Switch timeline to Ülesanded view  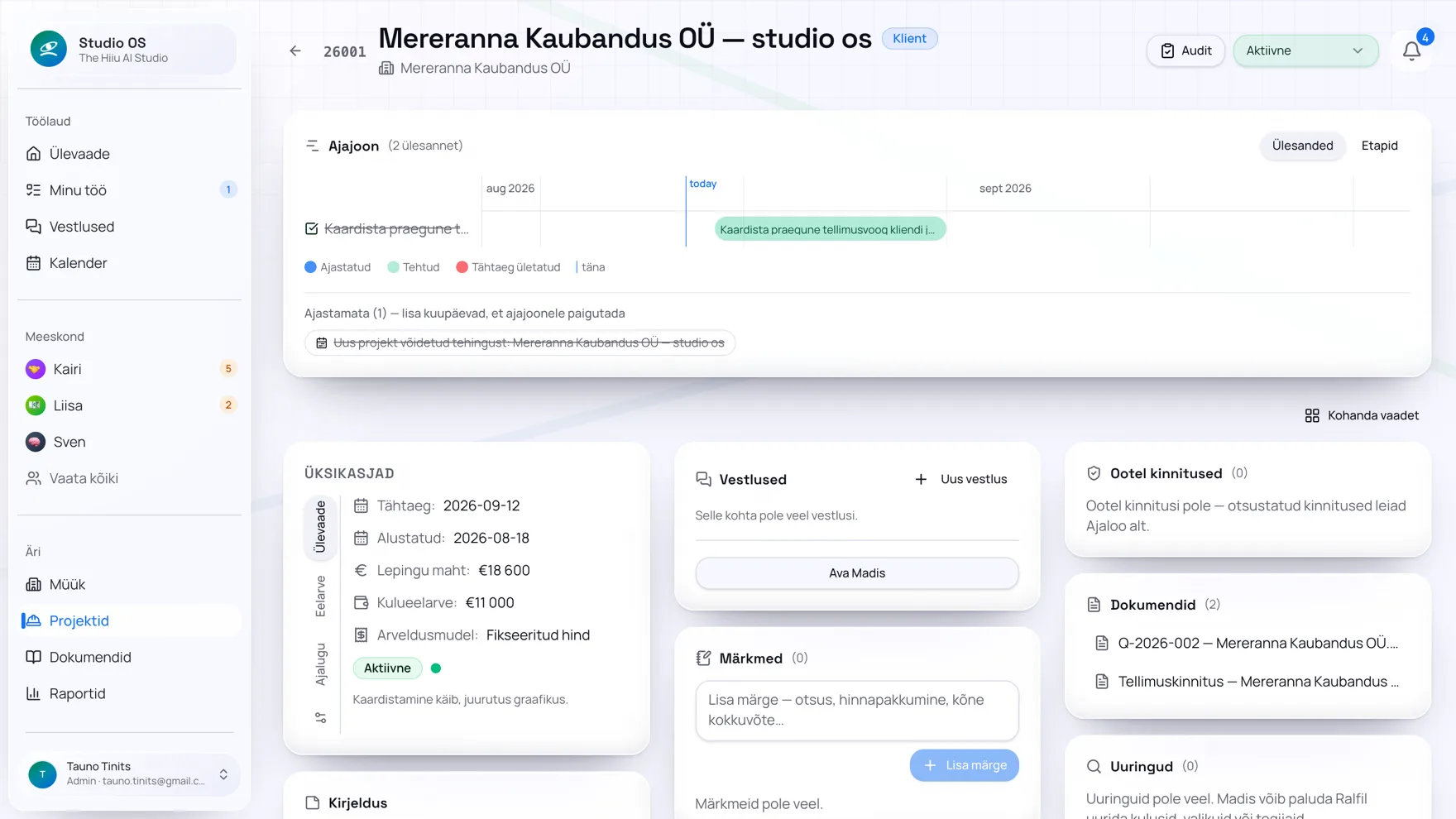(x=1302, y=146)
